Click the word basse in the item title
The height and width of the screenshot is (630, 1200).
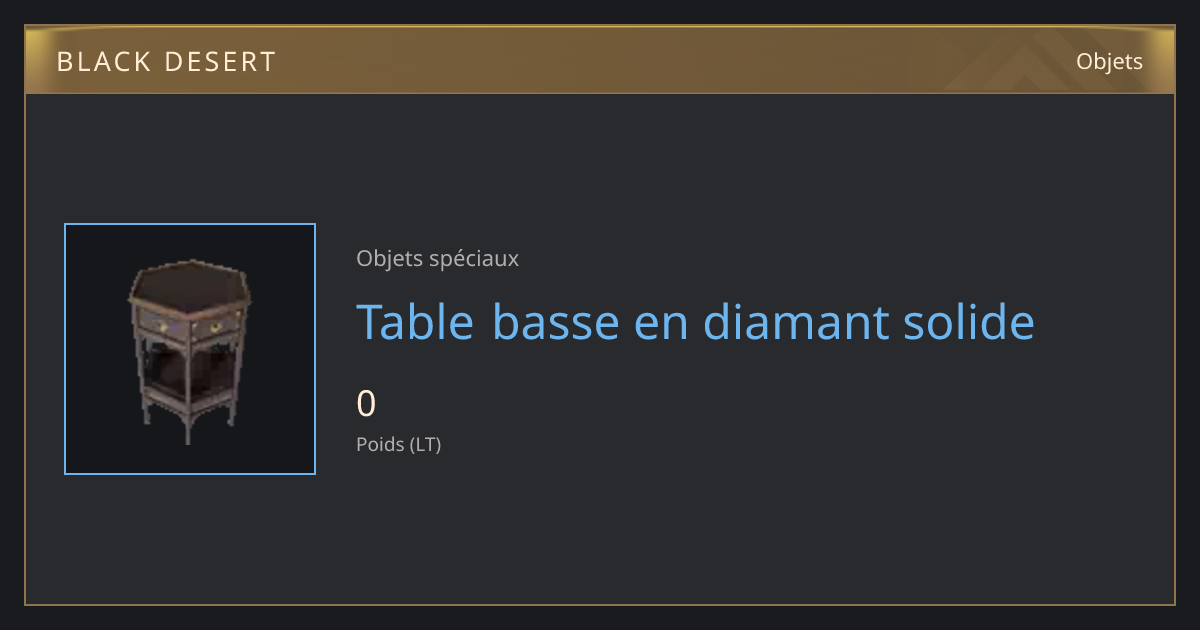point(556,322)
